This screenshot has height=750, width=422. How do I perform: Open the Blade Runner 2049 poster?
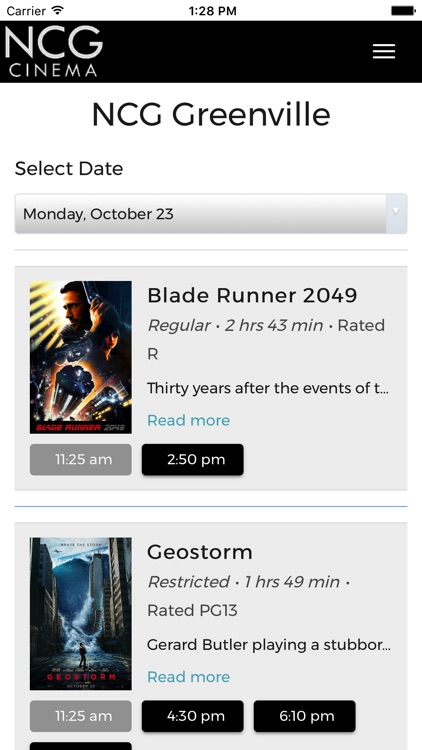[x=80, y=357]
